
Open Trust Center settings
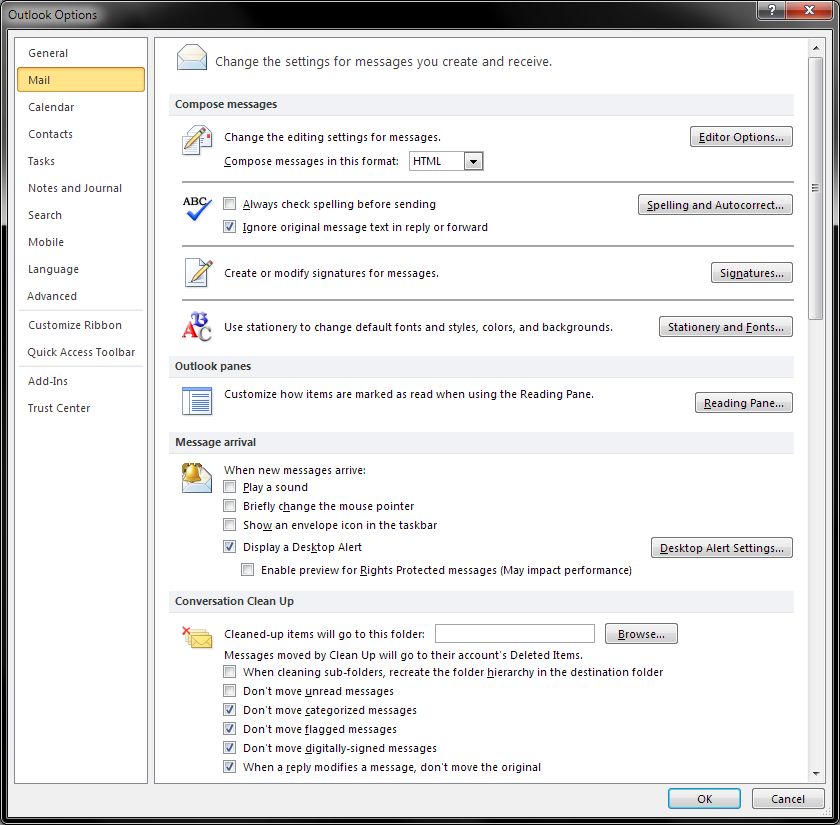tap(80, 408)
